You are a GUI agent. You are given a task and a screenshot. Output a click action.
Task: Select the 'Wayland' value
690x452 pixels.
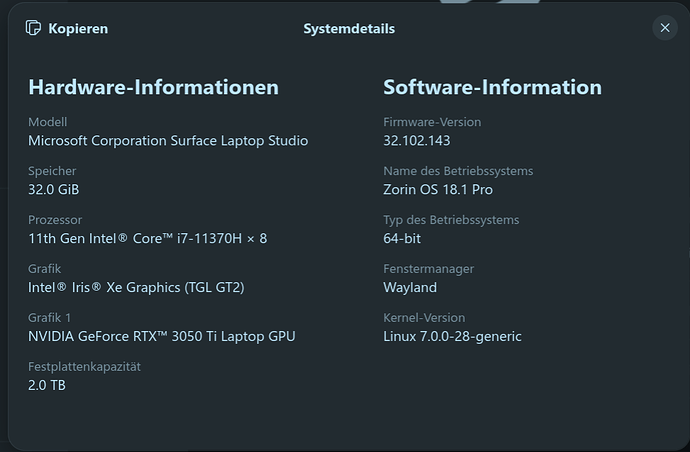pos(410,287)
